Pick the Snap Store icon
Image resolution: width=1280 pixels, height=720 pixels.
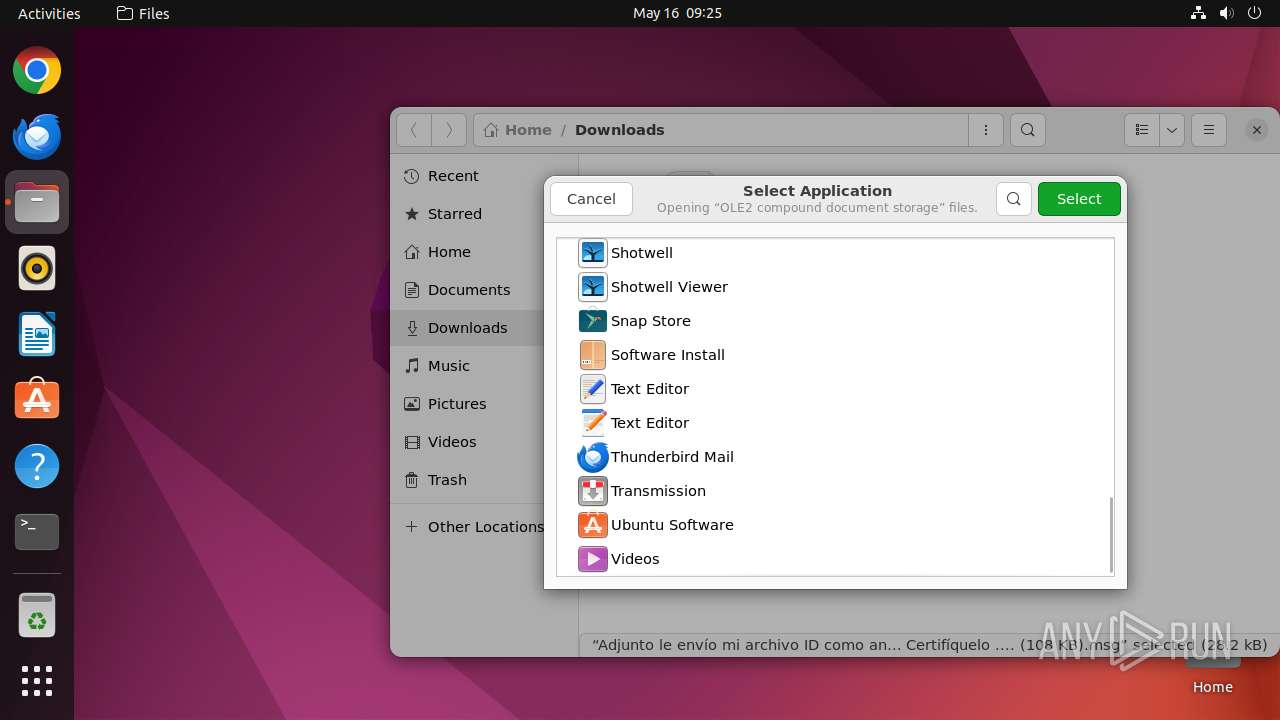click(x=593, y=321)
